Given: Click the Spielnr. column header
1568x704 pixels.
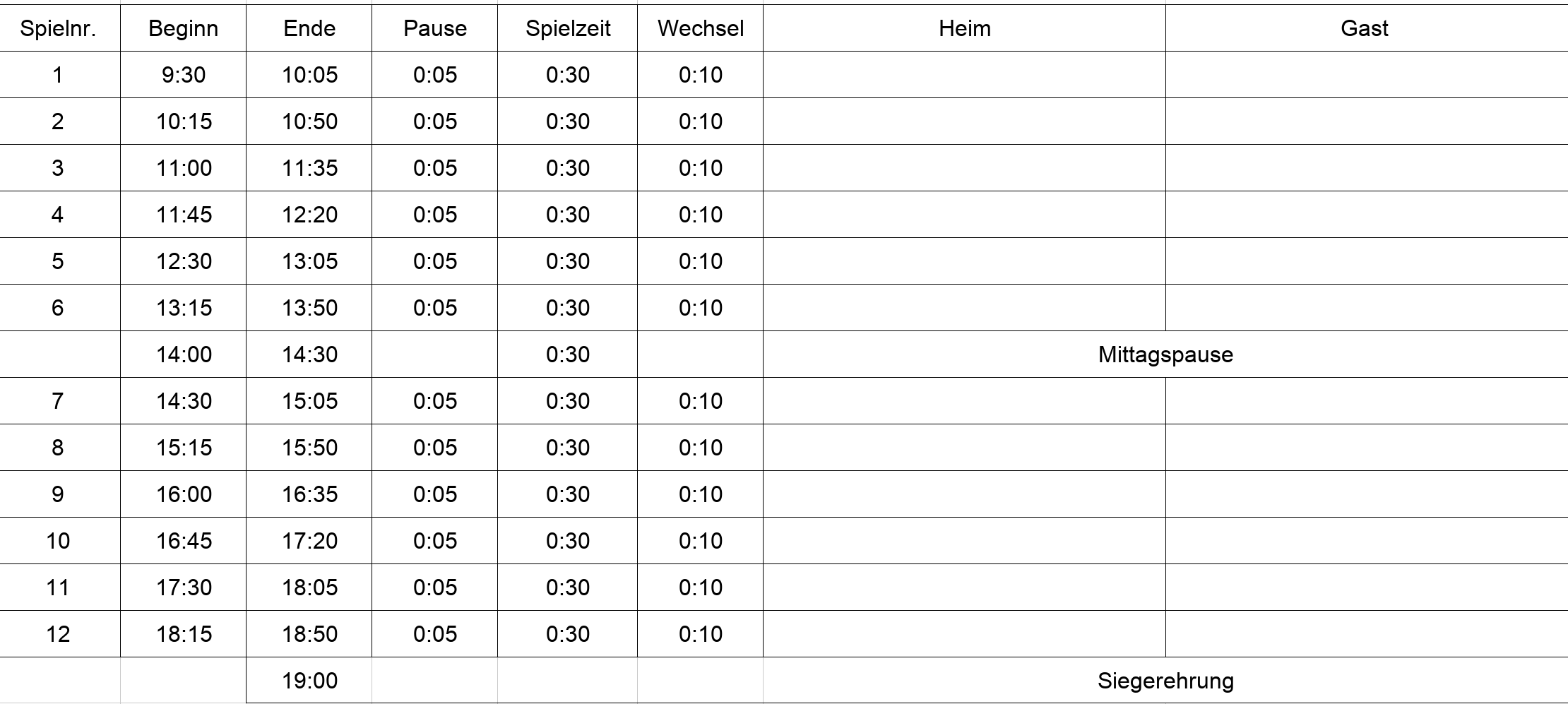Looking at the screenshot, I should click(x=58, y=28).
